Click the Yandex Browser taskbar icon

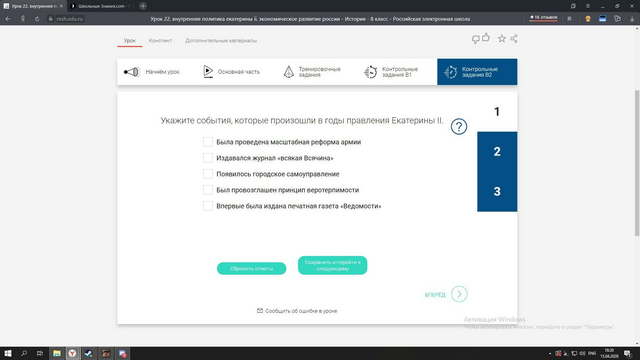72,353
